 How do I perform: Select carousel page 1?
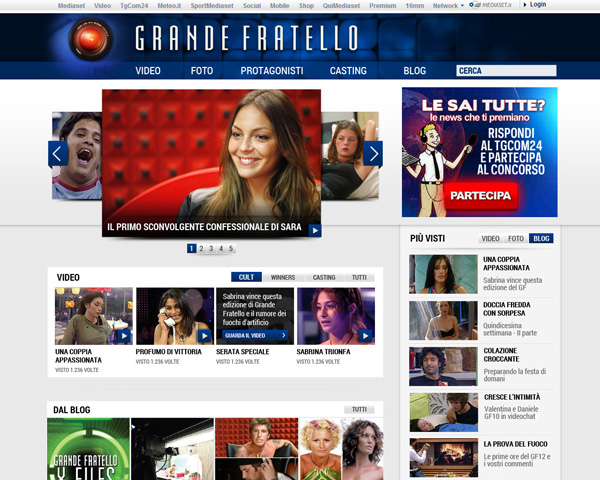point(191,248)
